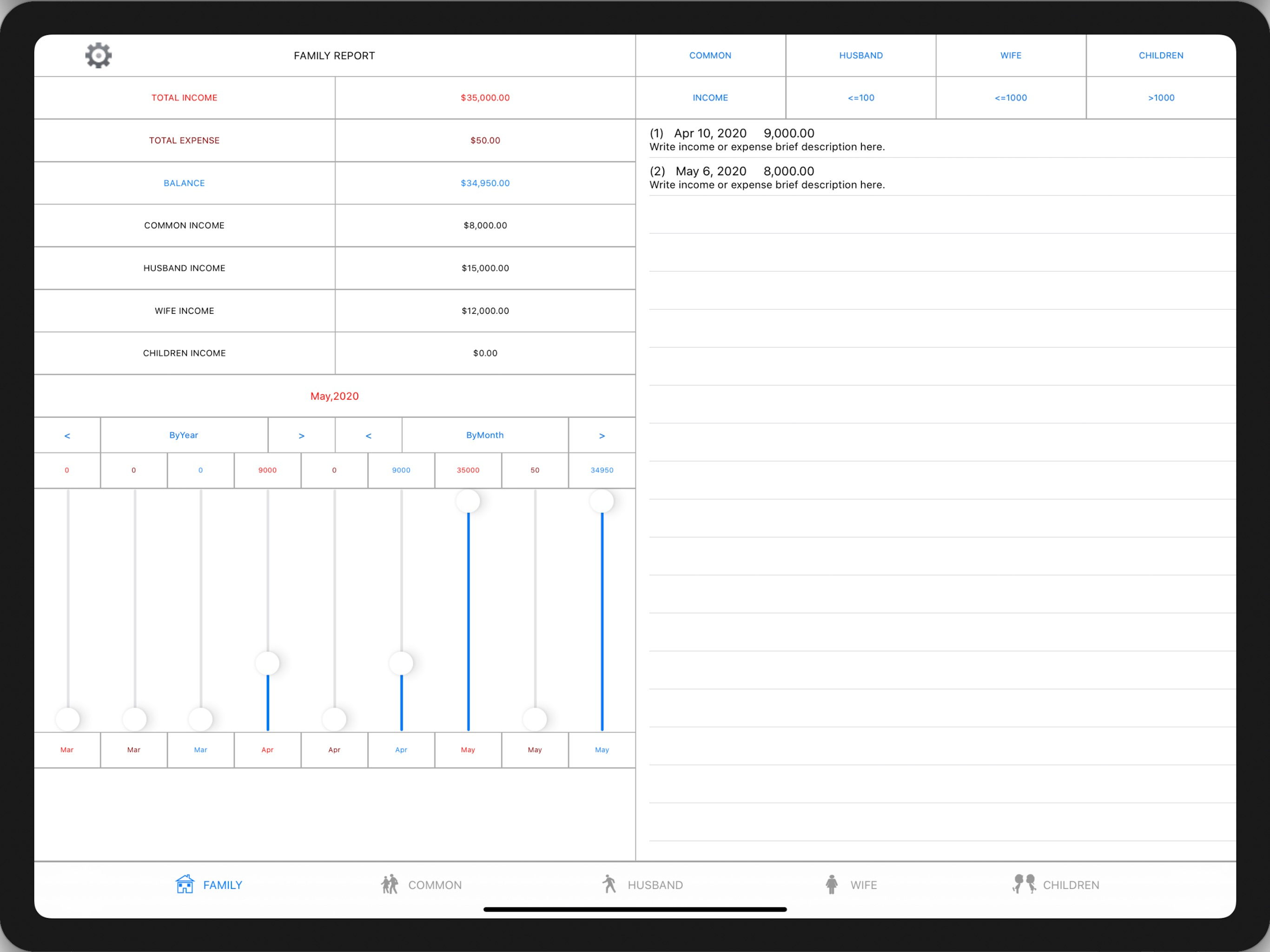This screenshot has width=1270, height=952.
Task: Switch to the WIFE tab label at the bottom
Action: (864, 885)
